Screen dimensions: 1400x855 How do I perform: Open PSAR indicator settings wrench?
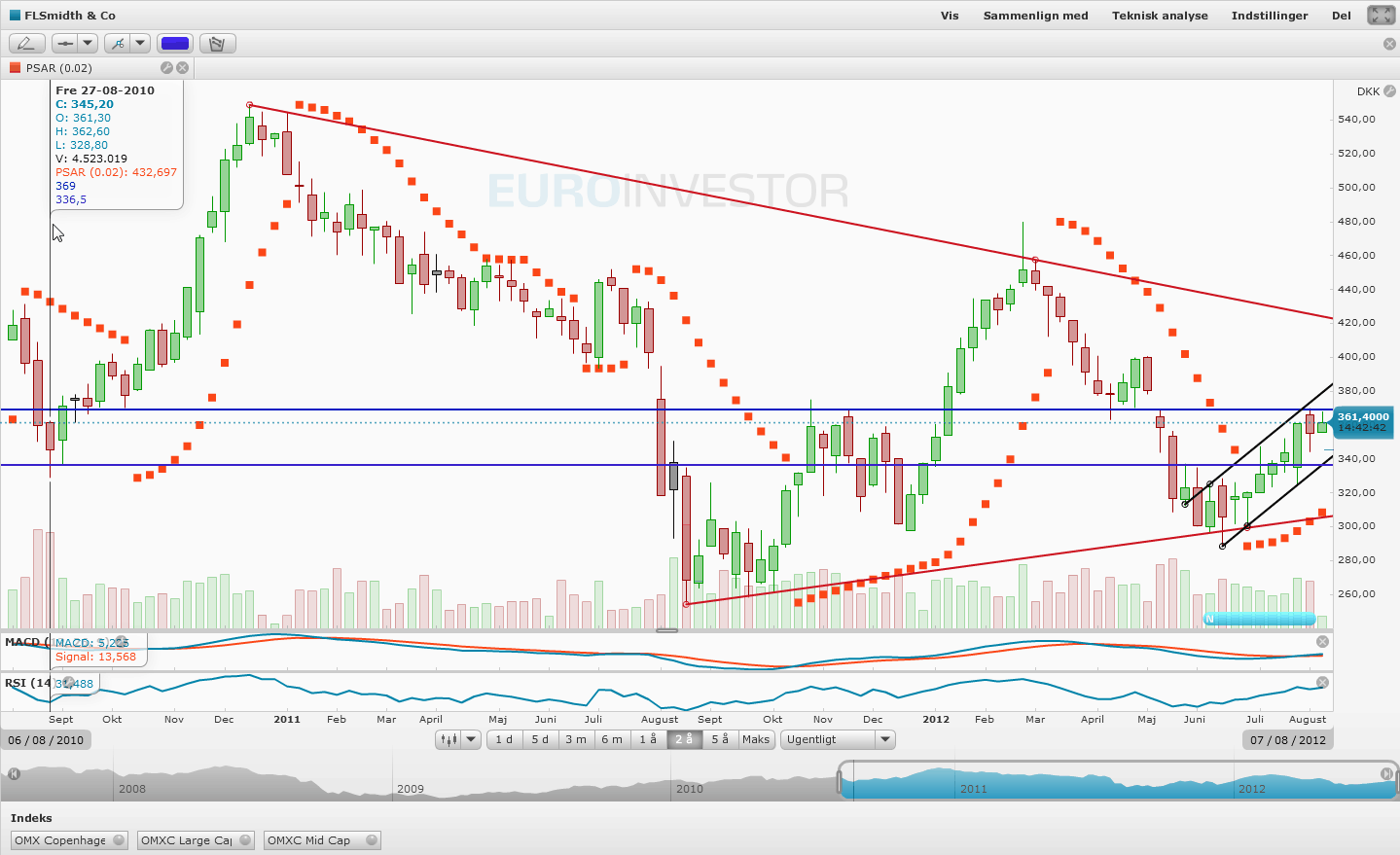point(166,68)
